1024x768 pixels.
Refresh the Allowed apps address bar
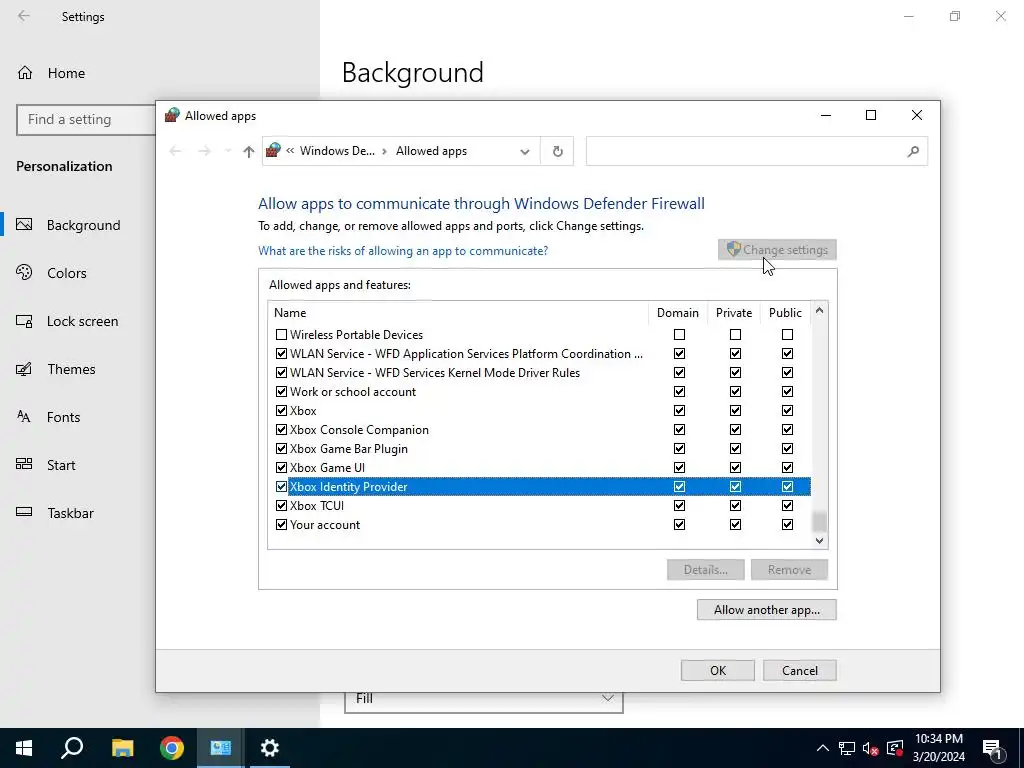click(557, 152)
